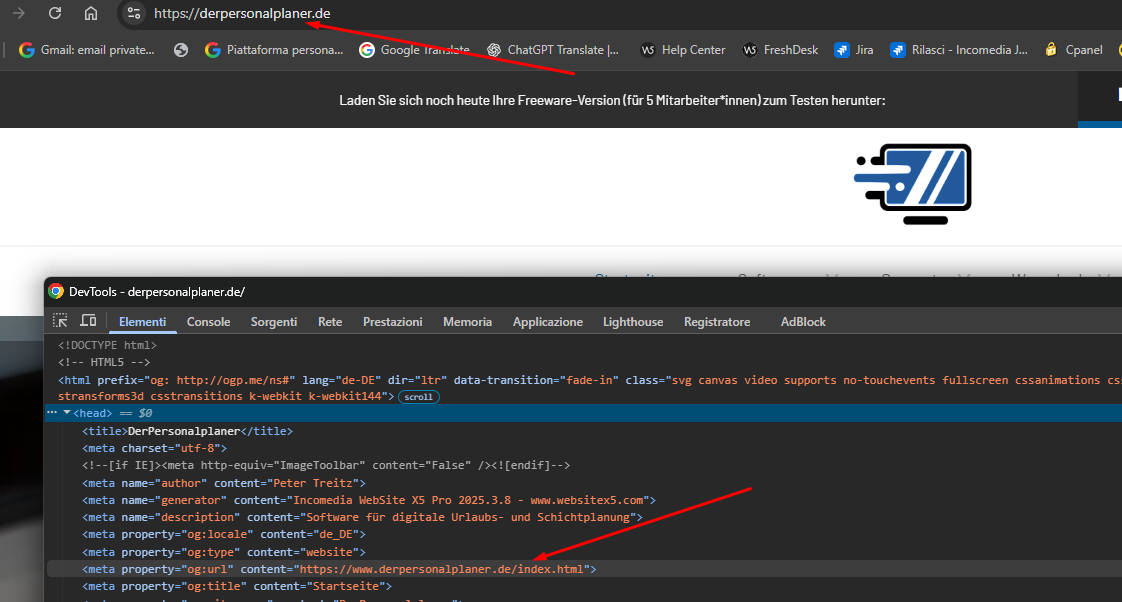
Task: Activate the inspect element picker tool
Action: pos(61,321)
